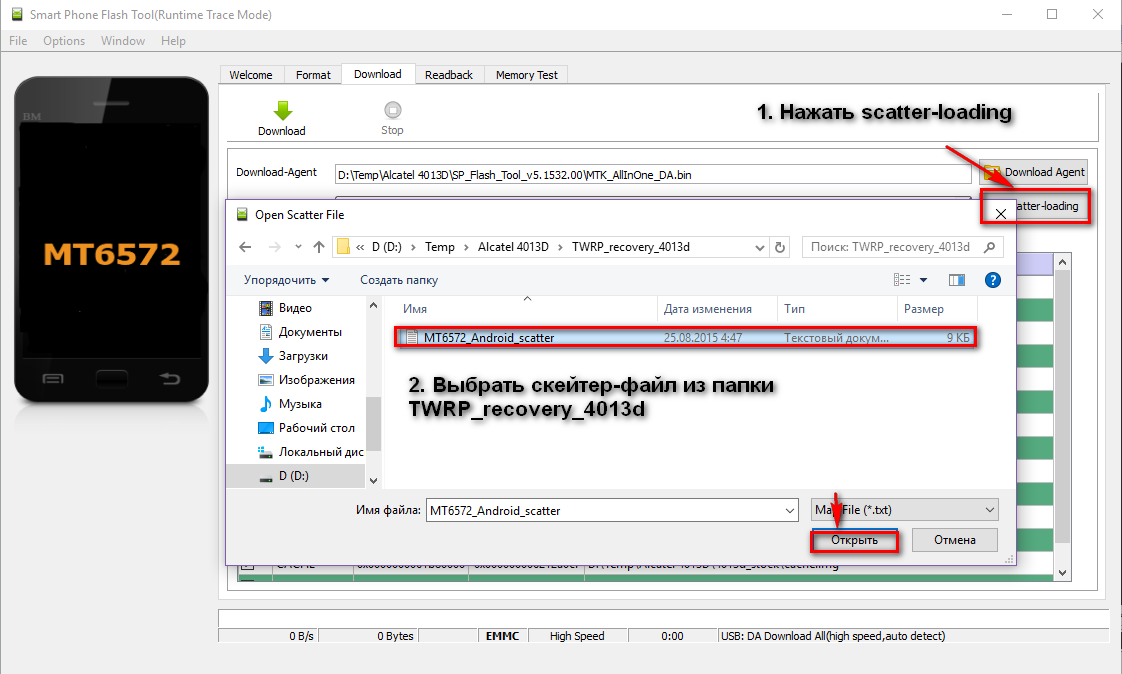Navigate up one folder level arrow
Image resolution: width=1122 pixels, height=674 pixels.
(x=319, y=247)
